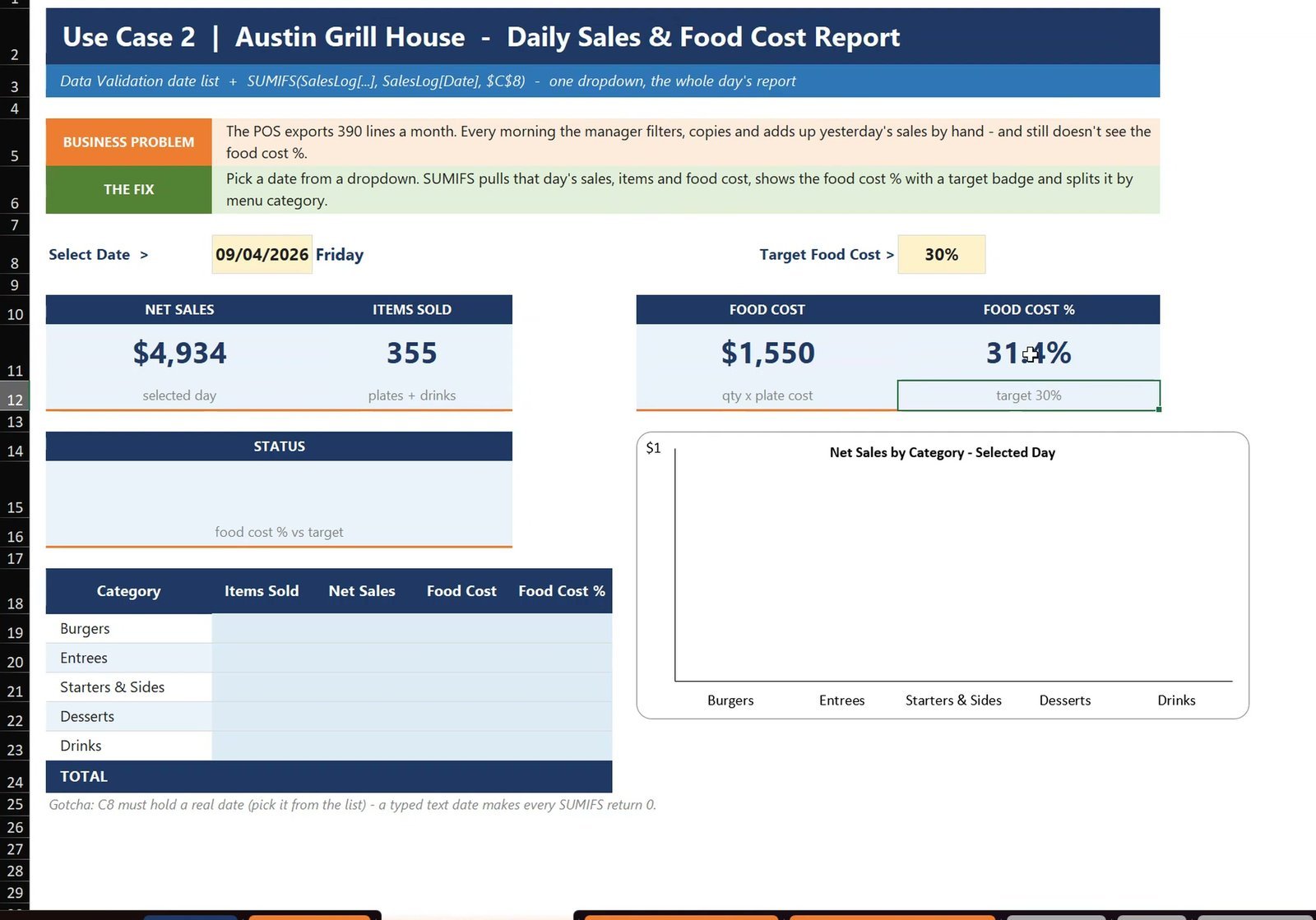1316x920 pixels.
Task: Select the date cell showing 09/04/2026
Action: (262, 254)
